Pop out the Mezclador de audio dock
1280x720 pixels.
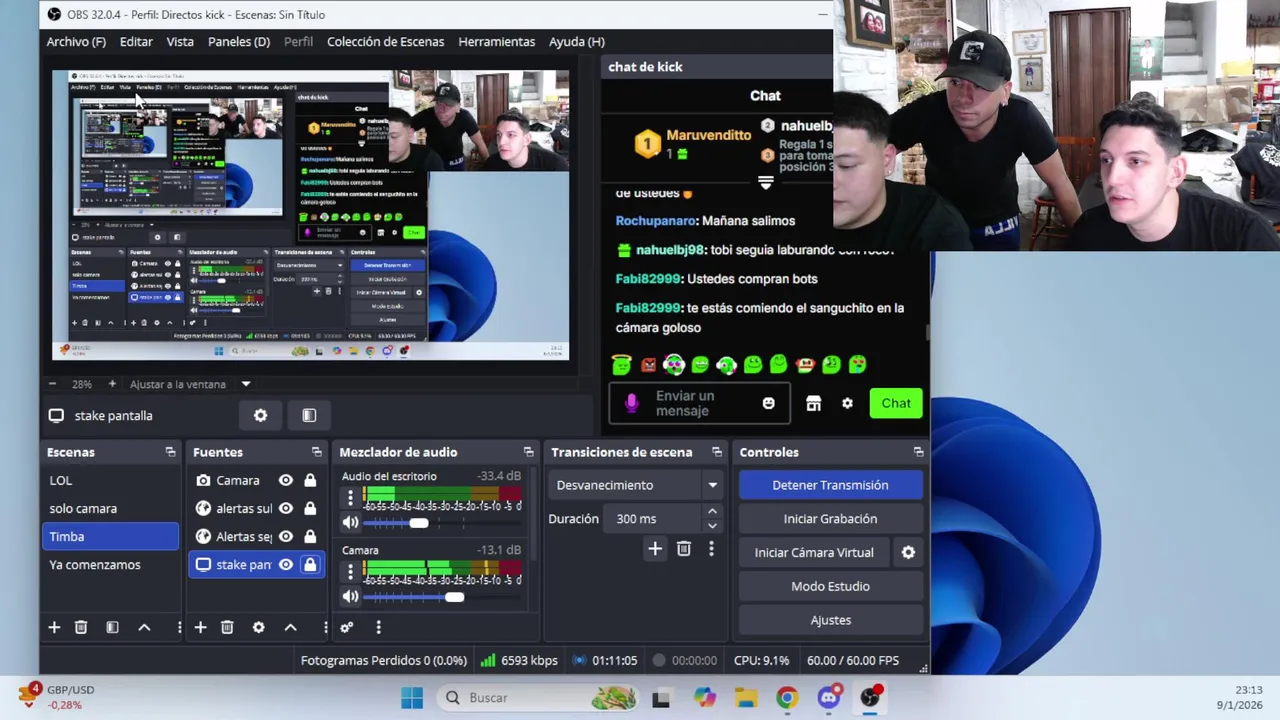coord(528,452)
